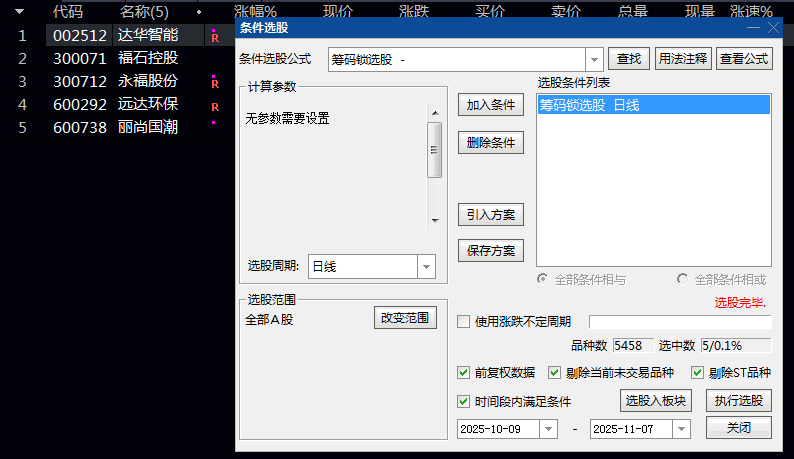This screenshot has width=794, height=459.
Task: Click the stock name 达华智能
Action: (148, 35)
